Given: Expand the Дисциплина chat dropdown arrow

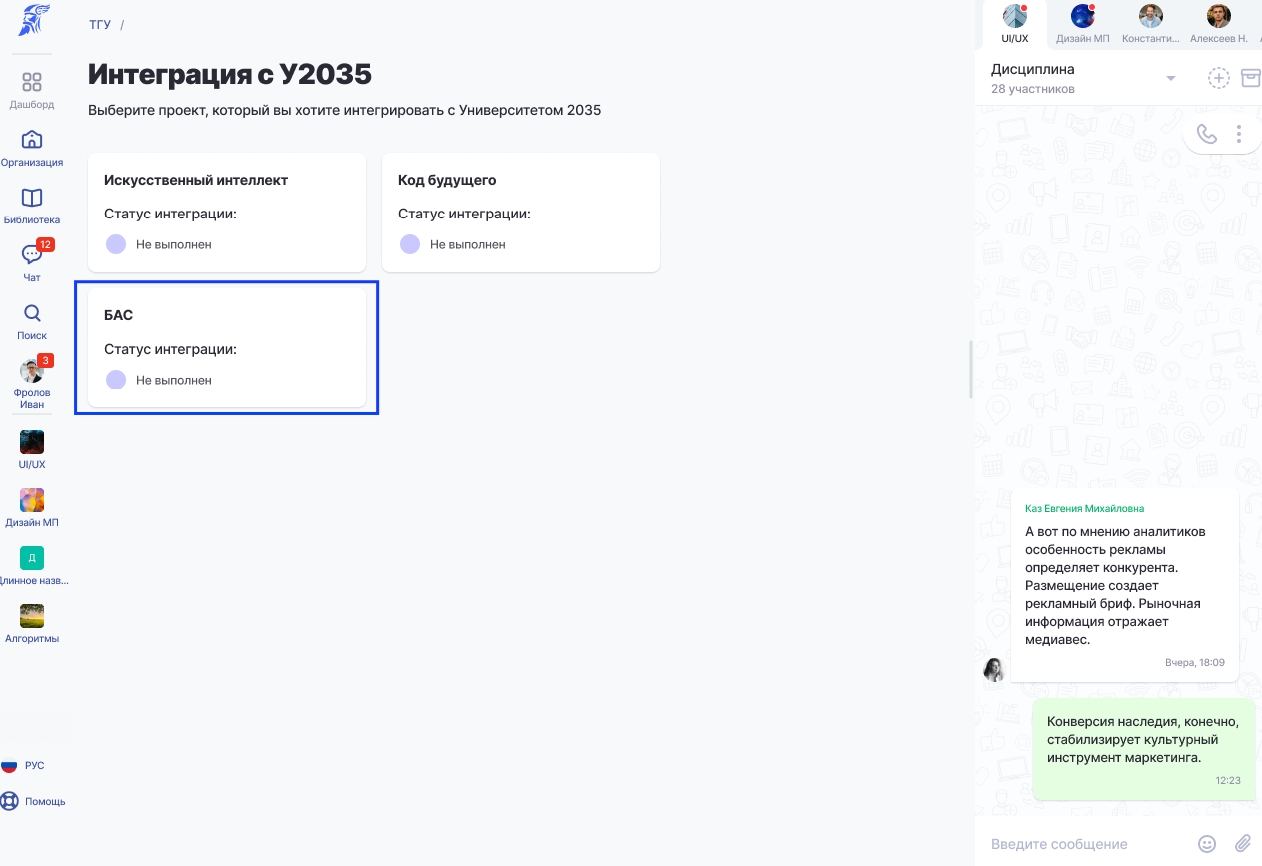Looking at the screenshot, I should click(1171, 79).
